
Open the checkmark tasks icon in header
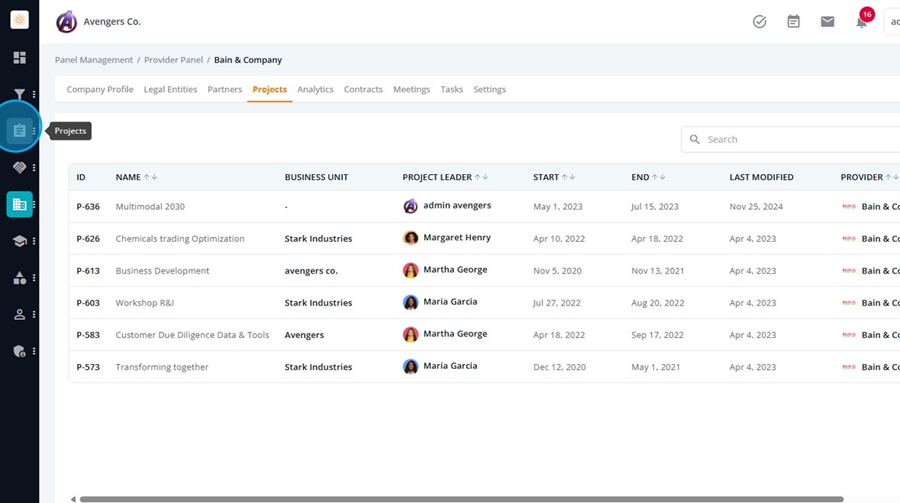[759, 22]
